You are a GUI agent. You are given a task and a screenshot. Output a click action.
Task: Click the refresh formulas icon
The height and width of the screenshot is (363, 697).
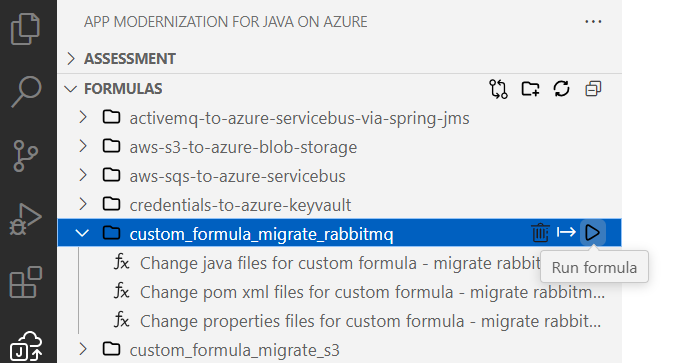coord(561,88)
